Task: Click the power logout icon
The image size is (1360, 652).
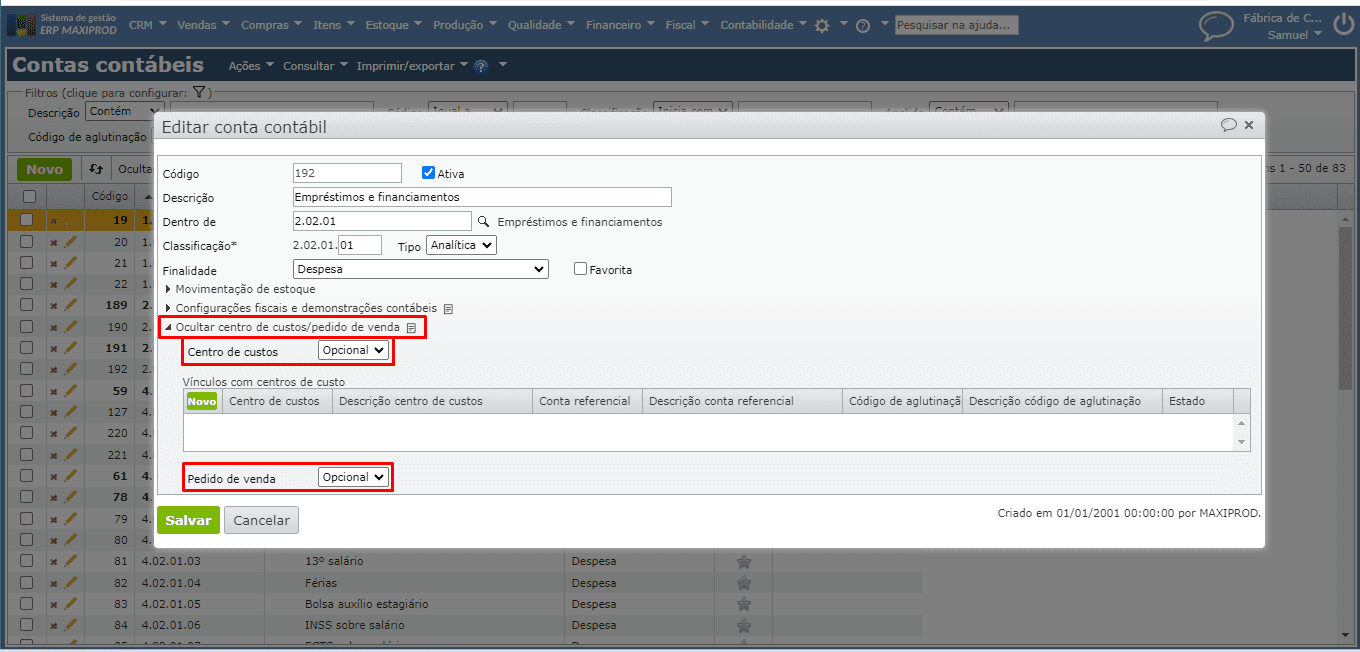Action: coord(1343,26)
